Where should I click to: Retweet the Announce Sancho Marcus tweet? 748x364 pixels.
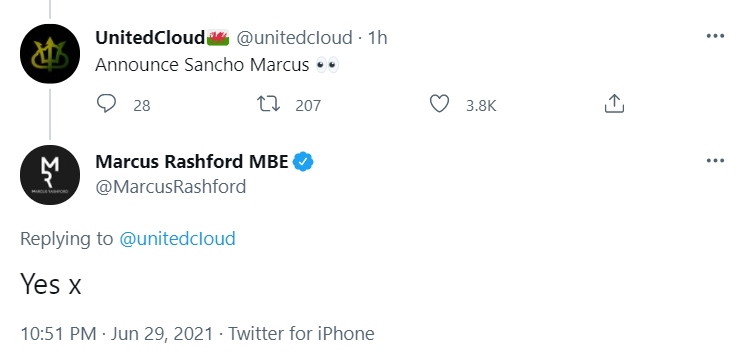(x=269, y=104)
